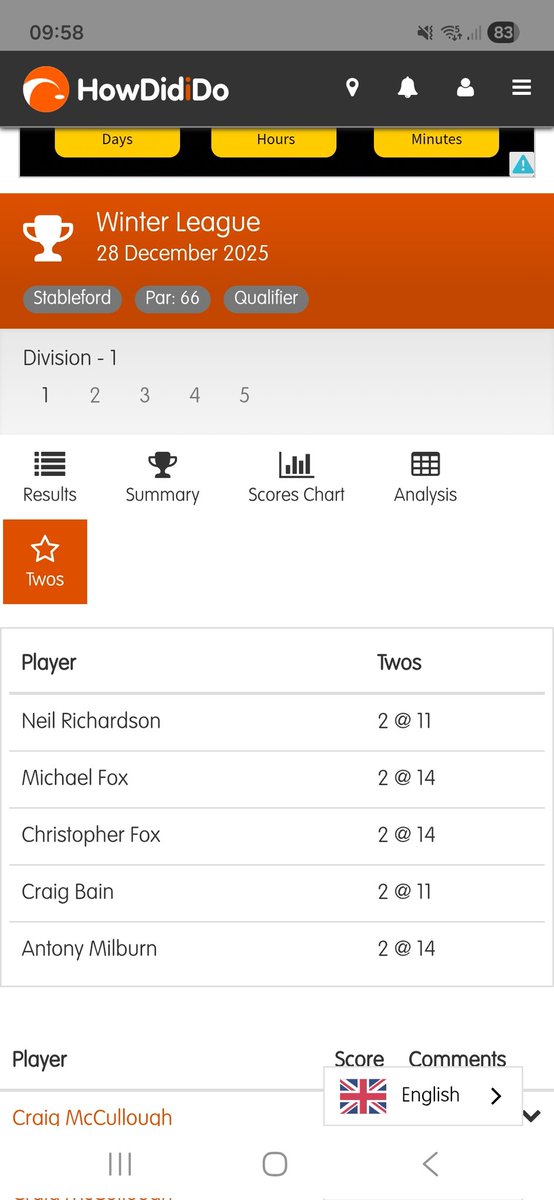The height and width of the screenshot is (1200, 554).
Task: Tap the Android back button
Action: (x=431, y=1163)
